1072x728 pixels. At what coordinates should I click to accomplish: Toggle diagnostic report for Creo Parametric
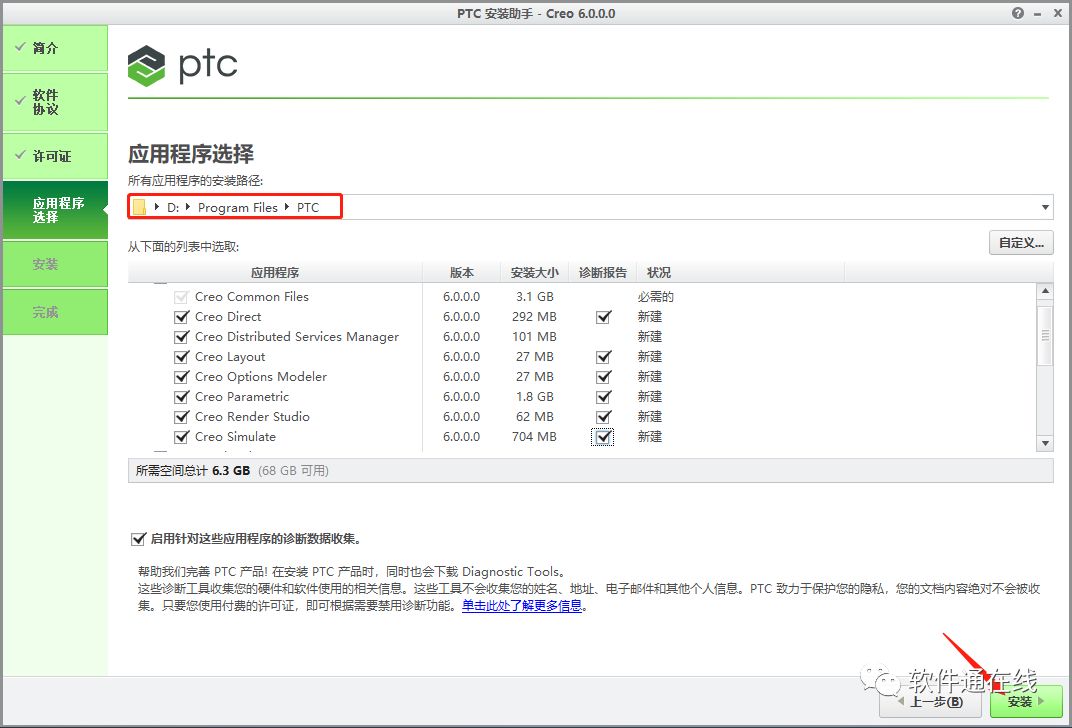click(x=603, y=396)
